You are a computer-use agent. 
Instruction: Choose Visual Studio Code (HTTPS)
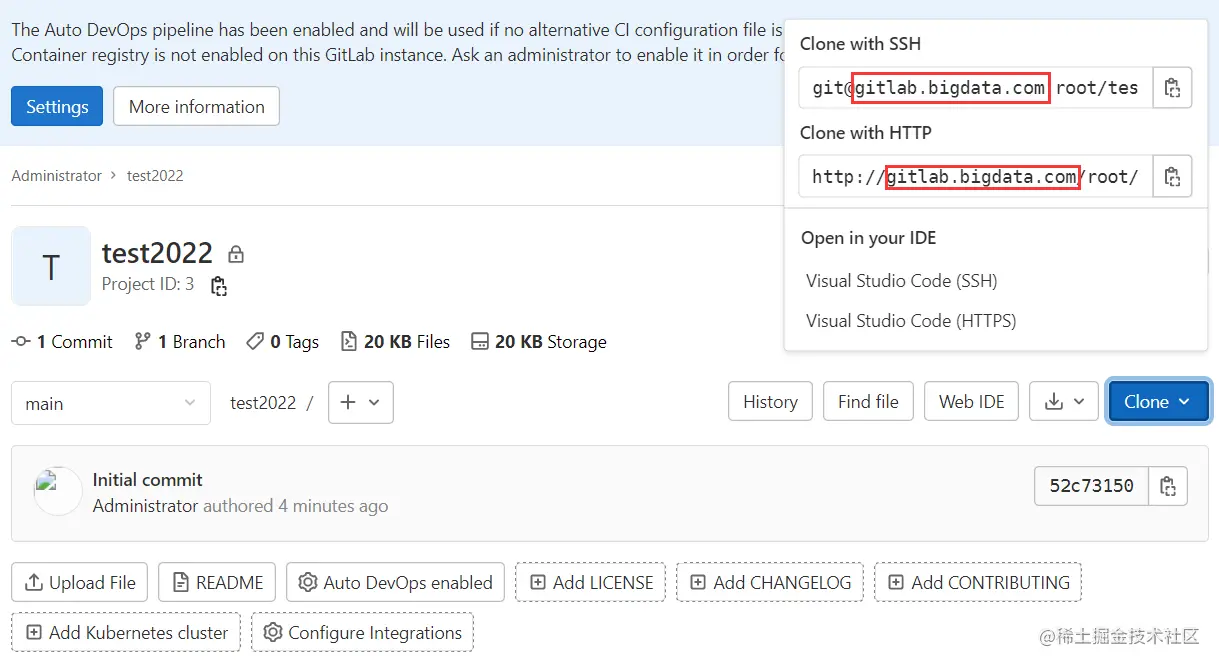click(911, 321)
